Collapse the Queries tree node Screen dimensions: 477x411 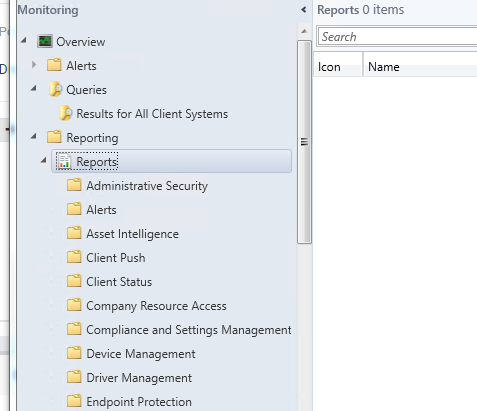pos(34,89)
